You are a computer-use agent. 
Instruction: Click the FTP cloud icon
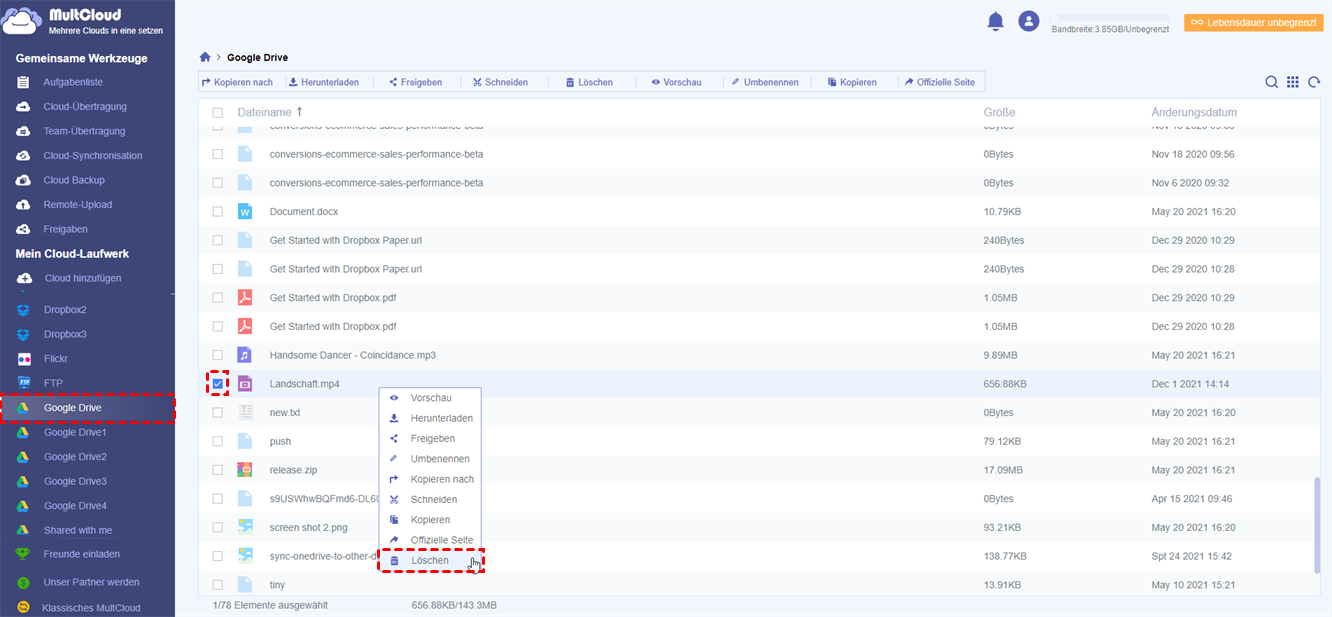pos(23,383)
